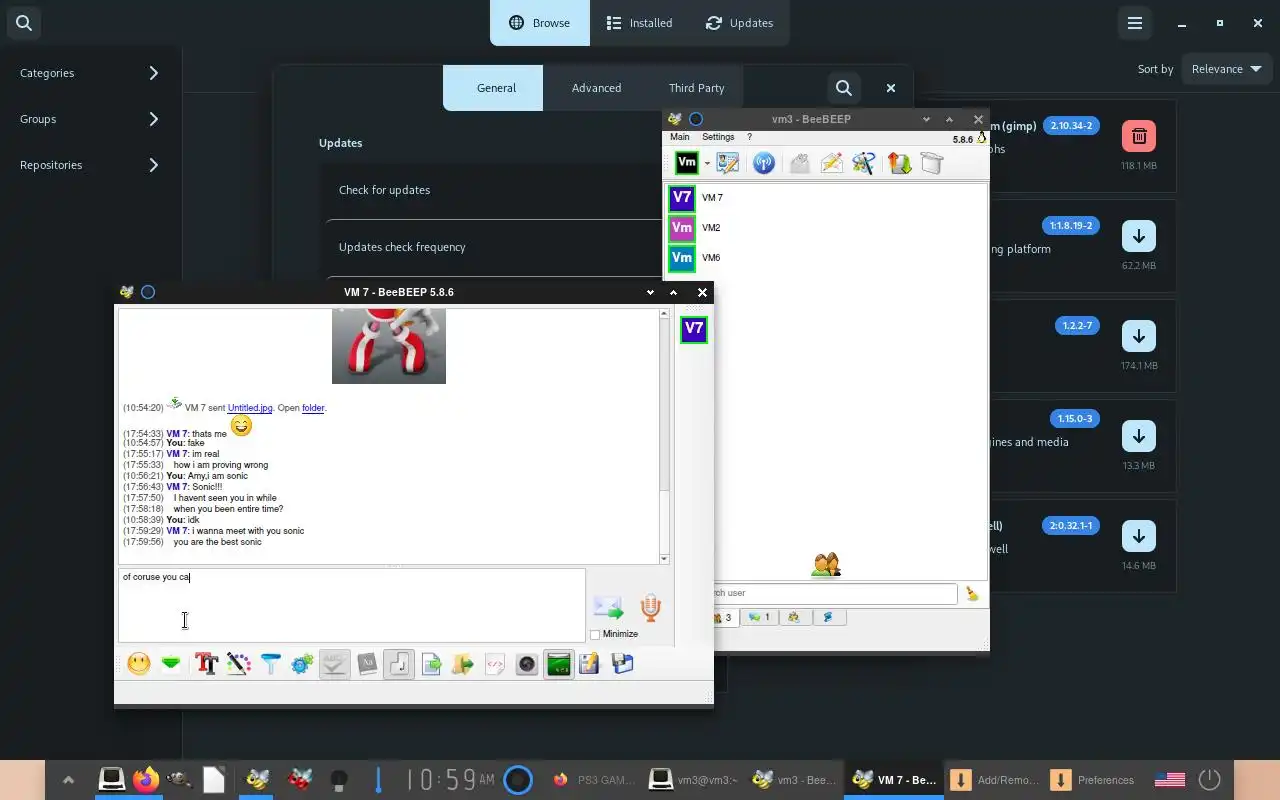
Task: Click the V7 avatar in chat side panel
Action: 694,329
